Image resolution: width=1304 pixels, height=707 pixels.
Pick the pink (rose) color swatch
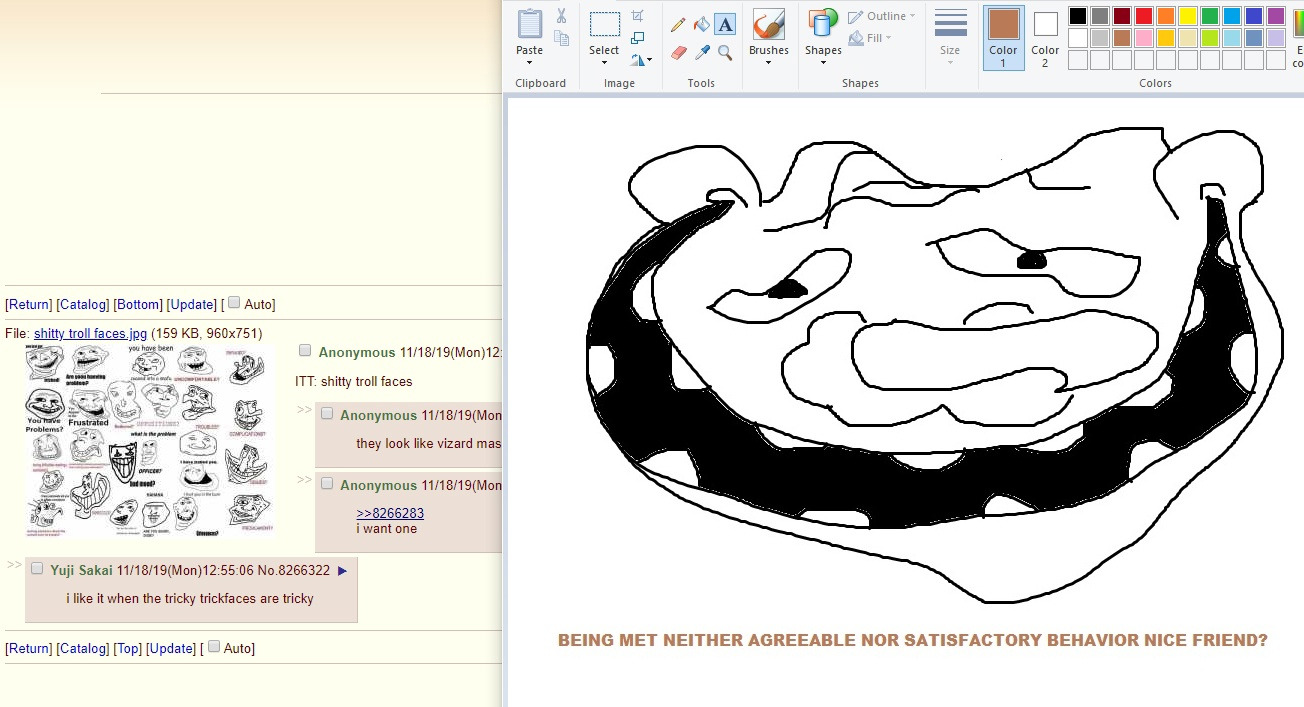[1143, 38]
